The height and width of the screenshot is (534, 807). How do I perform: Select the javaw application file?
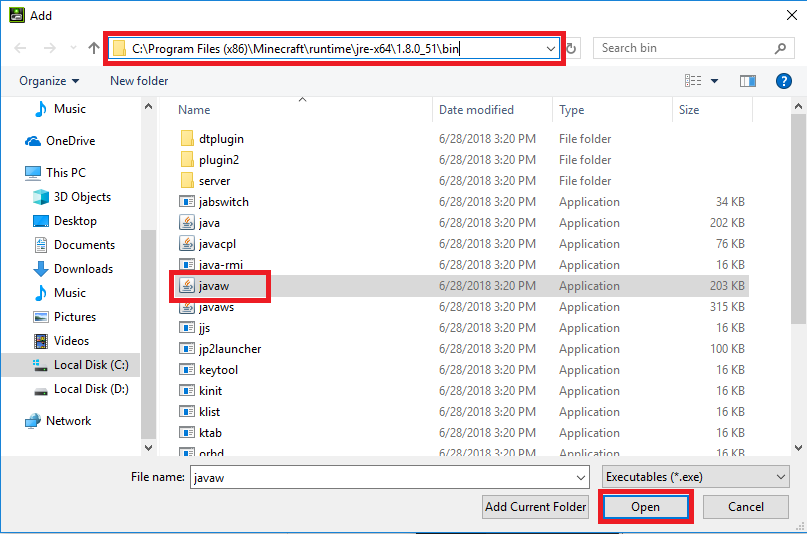(216, 286)
